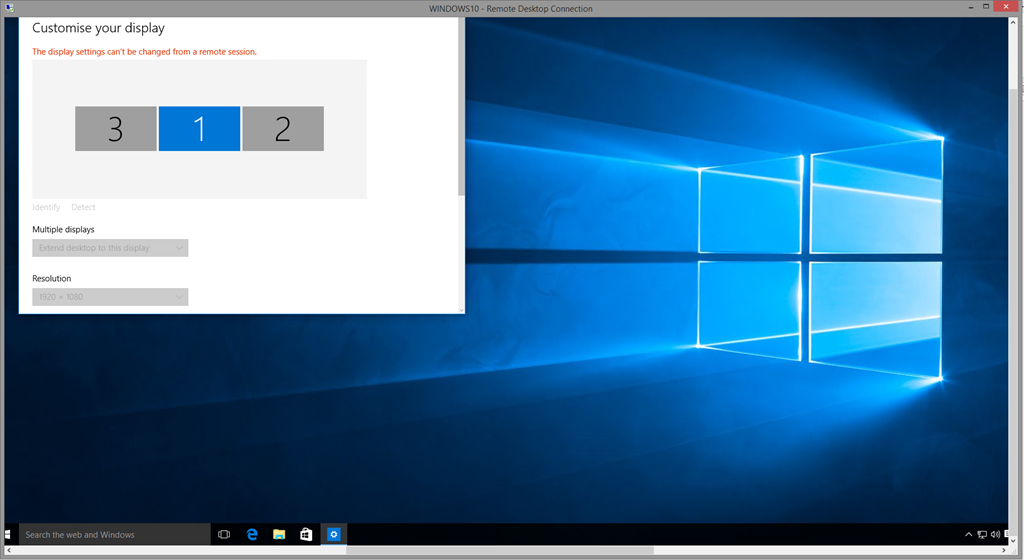
Task: Open the volume control in system tray
Action: [996, 535]
